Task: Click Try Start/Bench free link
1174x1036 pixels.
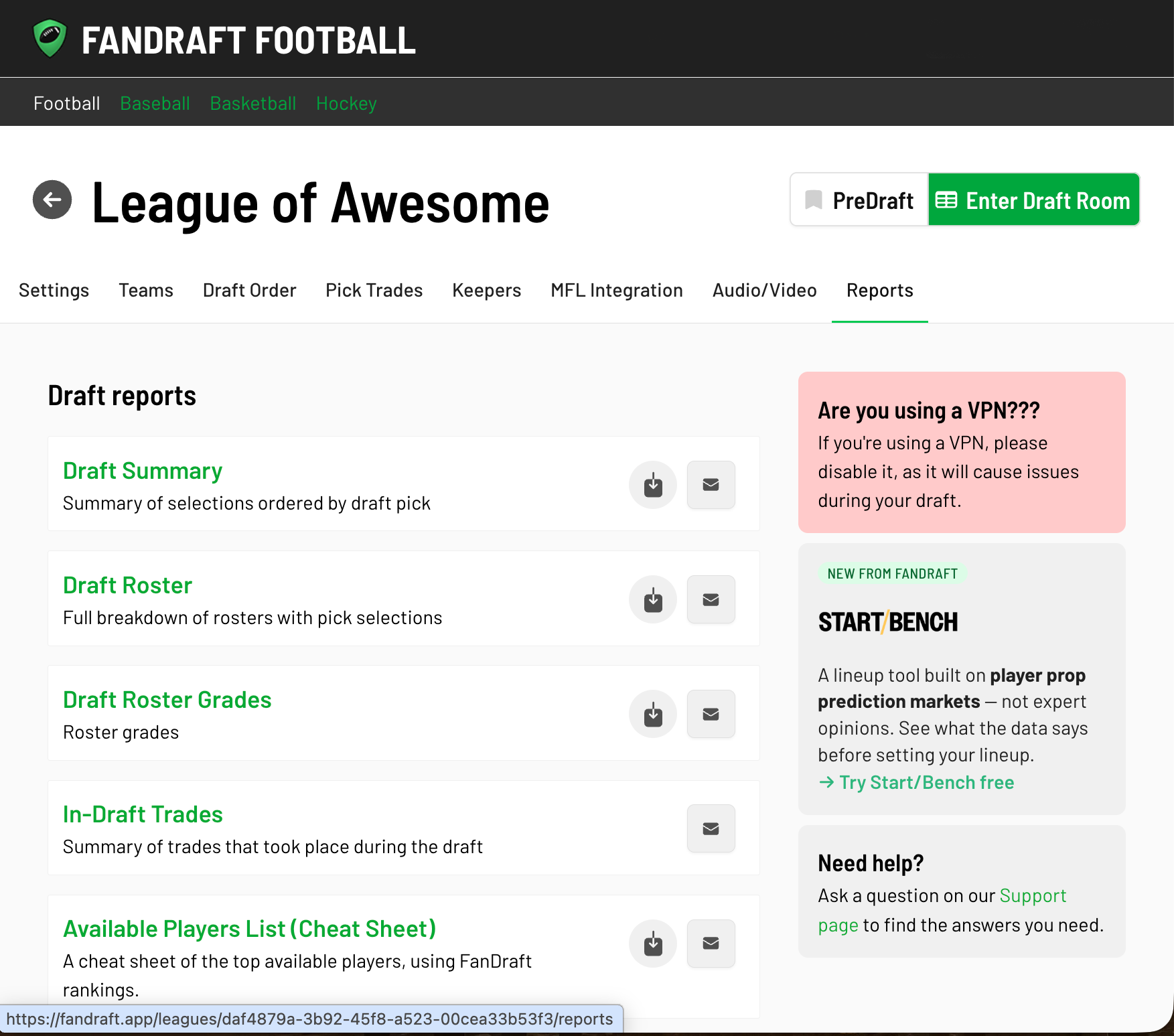Action: click(x=916, y=783)
